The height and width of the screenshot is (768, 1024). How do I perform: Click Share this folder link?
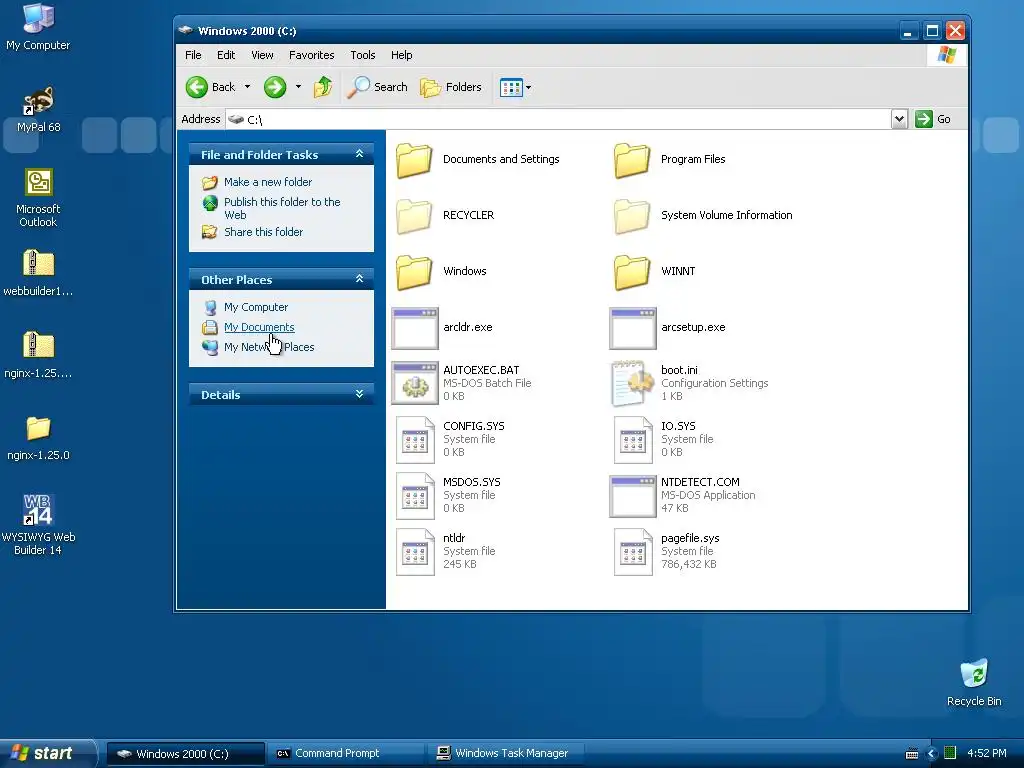(263, 232)
